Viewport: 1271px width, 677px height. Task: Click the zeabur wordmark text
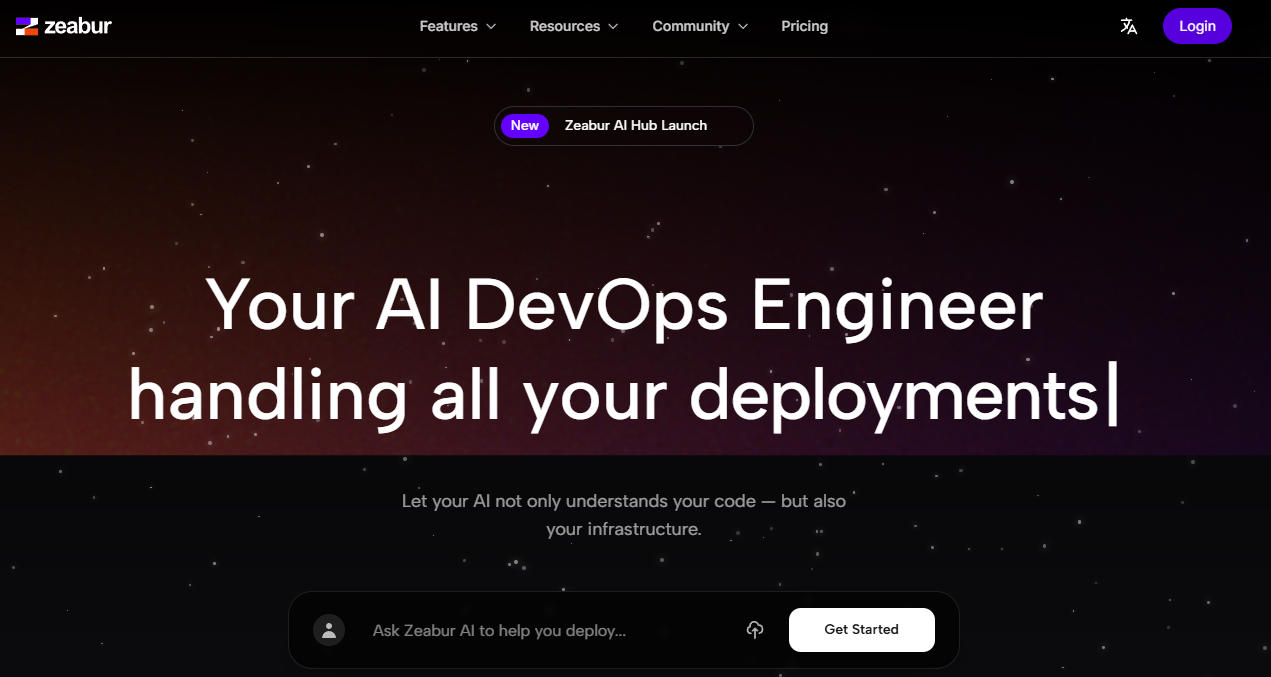78,26
